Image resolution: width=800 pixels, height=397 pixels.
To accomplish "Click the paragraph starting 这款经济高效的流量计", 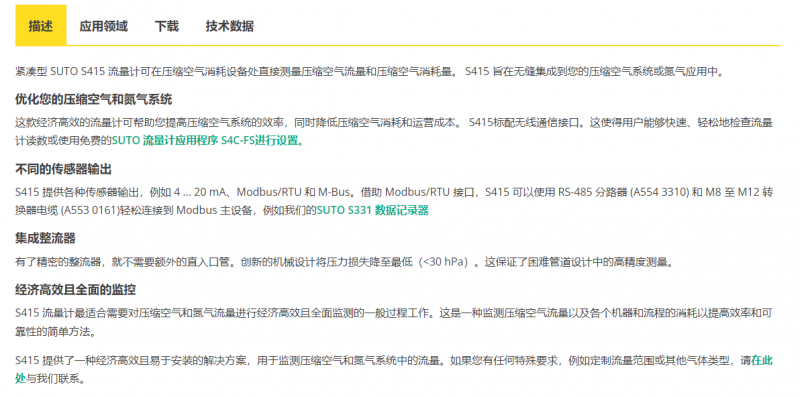I will pyautogui.click(x=394, y=132).
